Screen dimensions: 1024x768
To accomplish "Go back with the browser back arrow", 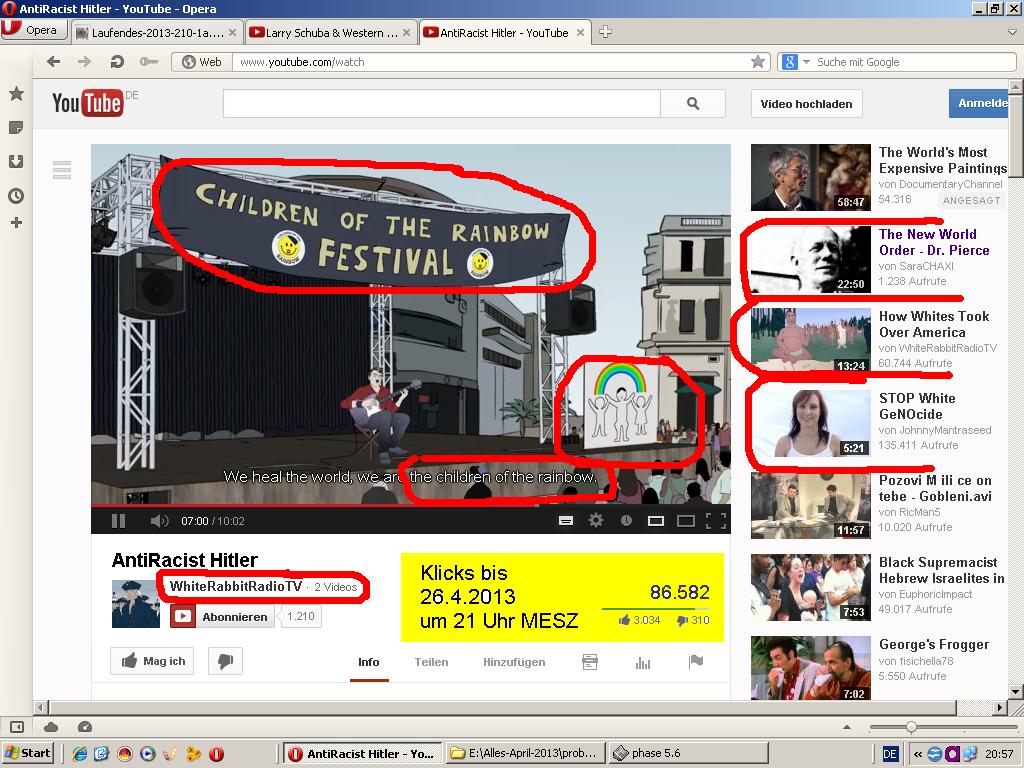I will pos(54,61).
